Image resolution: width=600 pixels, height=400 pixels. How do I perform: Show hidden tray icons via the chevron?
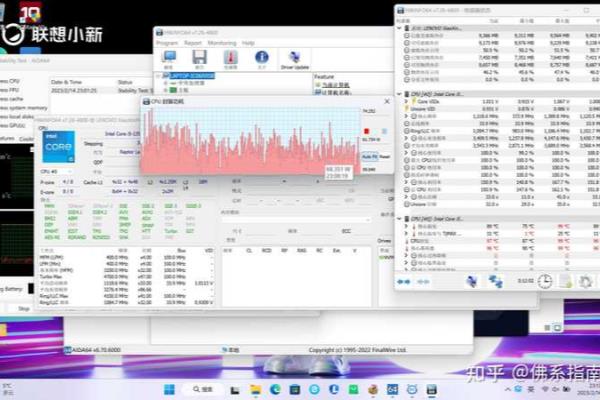(508, 389)
